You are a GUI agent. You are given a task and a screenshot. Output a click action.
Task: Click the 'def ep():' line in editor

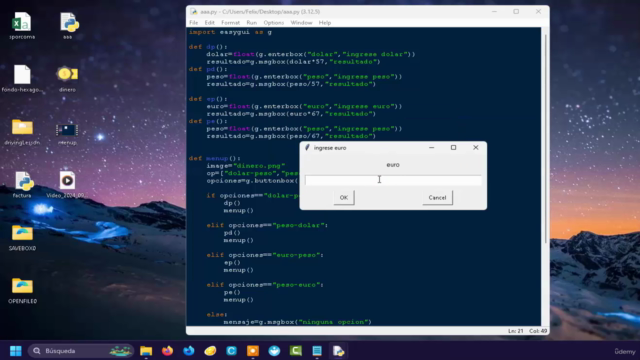(208, 99)
